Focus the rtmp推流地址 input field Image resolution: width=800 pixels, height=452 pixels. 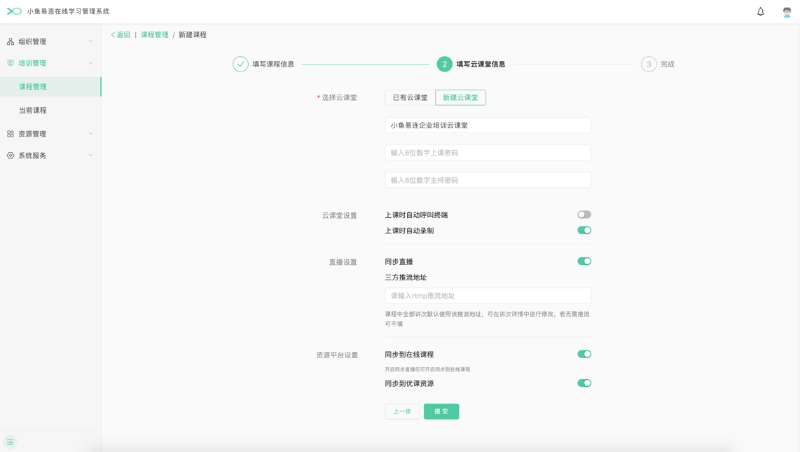pyautogui.click(x=488, y=296)
